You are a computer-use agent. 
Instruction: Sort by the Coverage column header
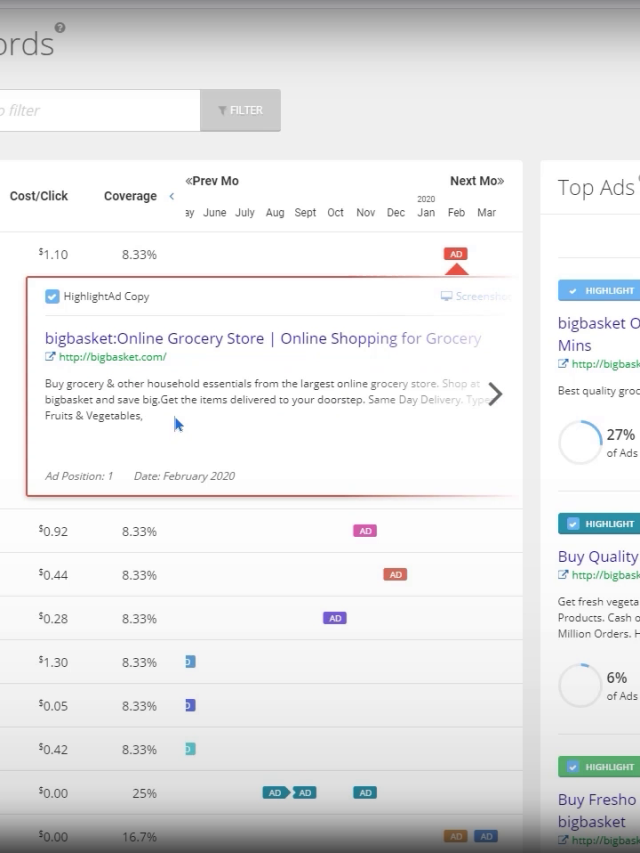(x=130, y=196)
